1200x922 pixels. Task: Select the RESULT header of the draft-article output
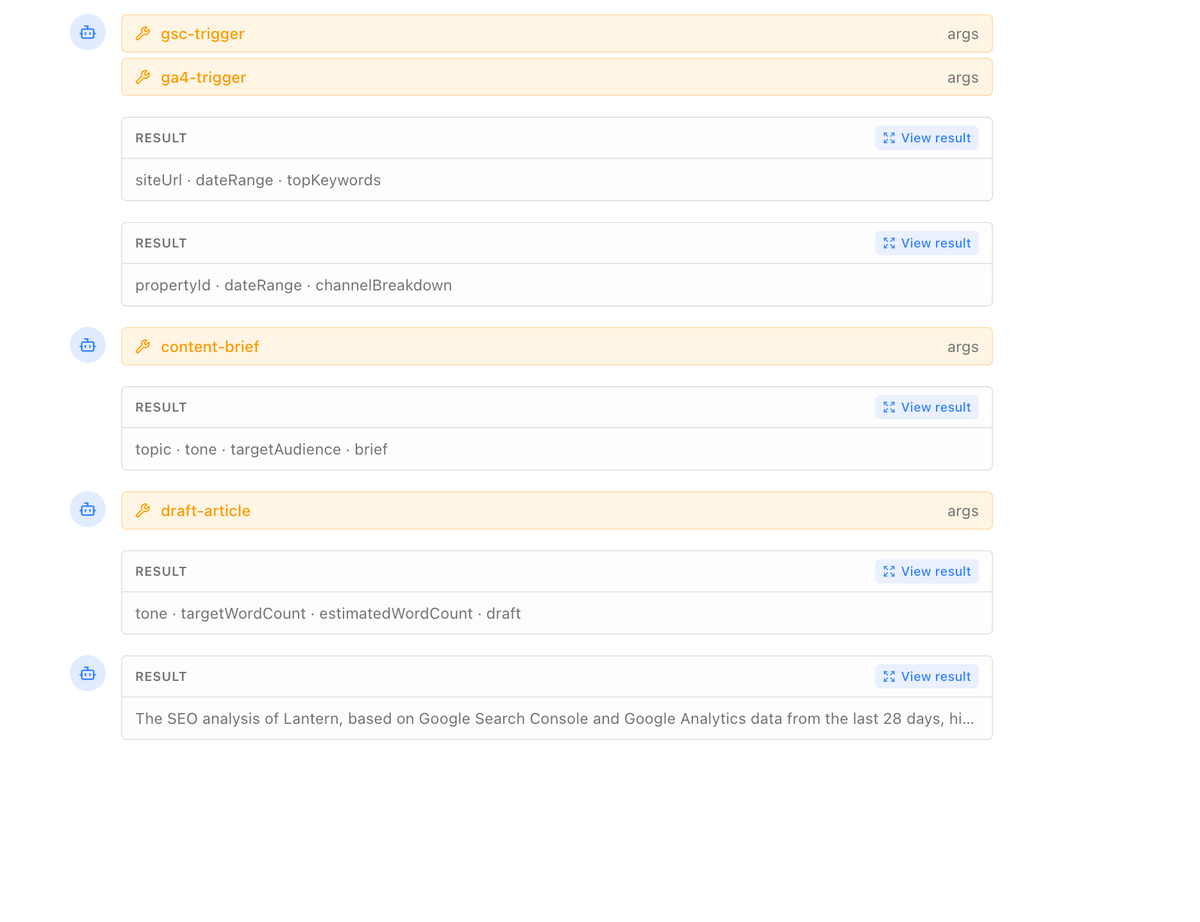point(161,571)
